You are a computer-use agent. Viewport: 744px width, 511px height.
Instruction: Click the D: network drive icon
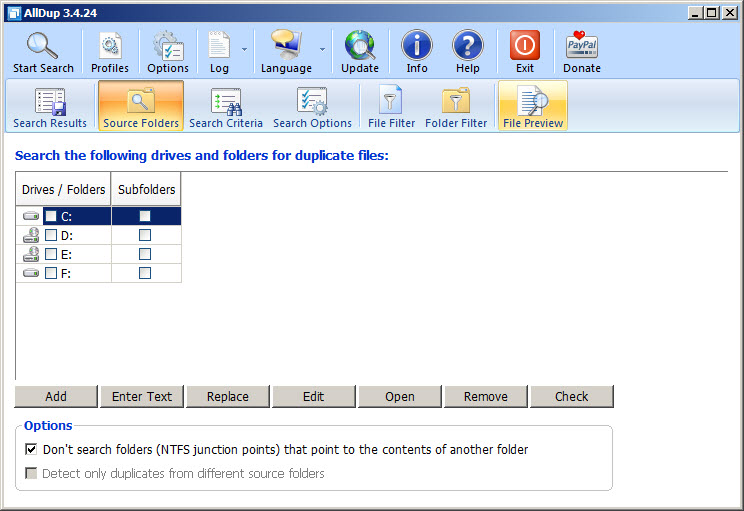[x=31, y=235]
